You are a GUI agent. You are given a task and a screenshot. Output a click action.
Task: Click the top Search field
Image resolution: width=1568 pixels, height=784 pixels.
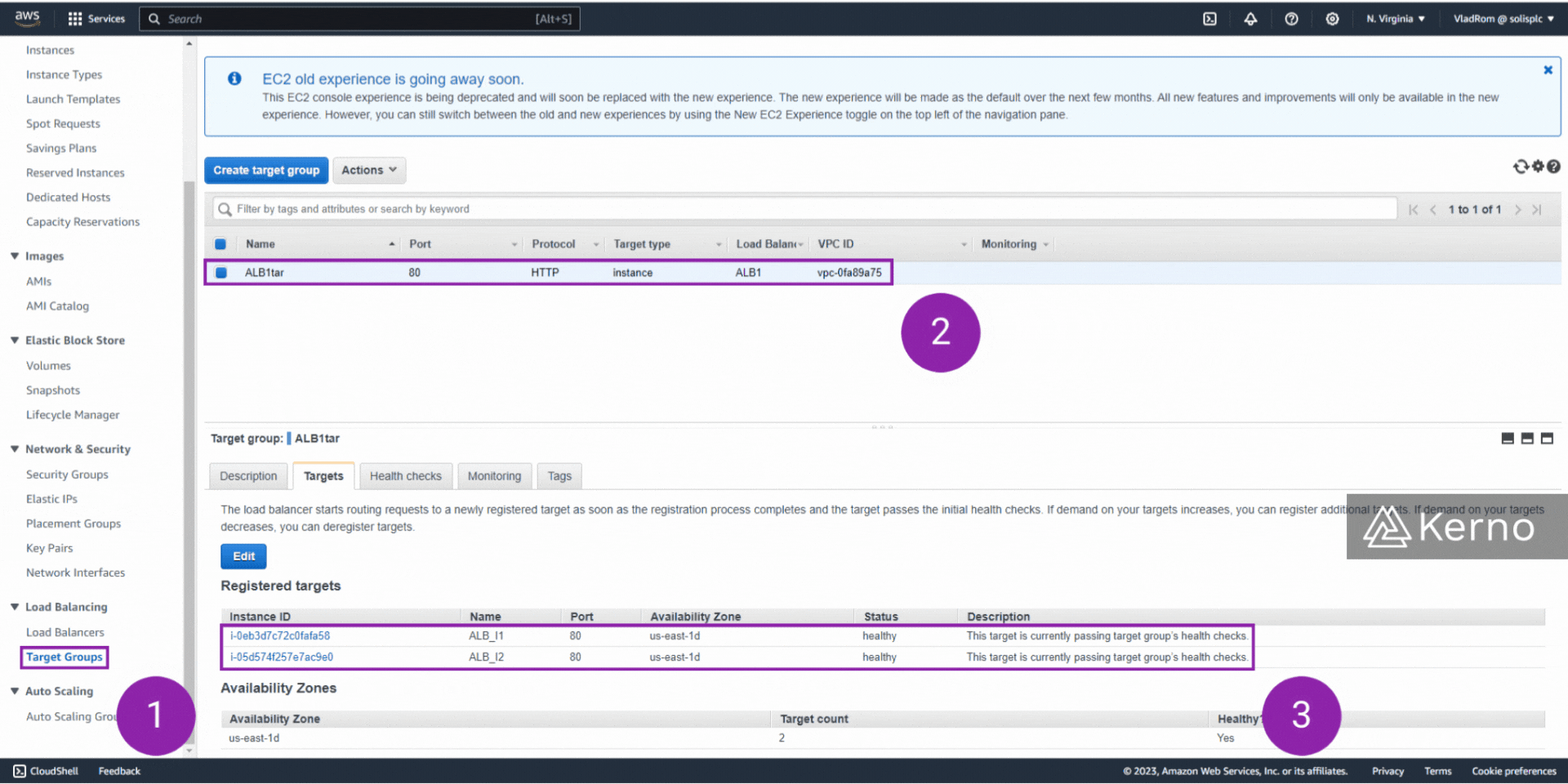(359, 19)
